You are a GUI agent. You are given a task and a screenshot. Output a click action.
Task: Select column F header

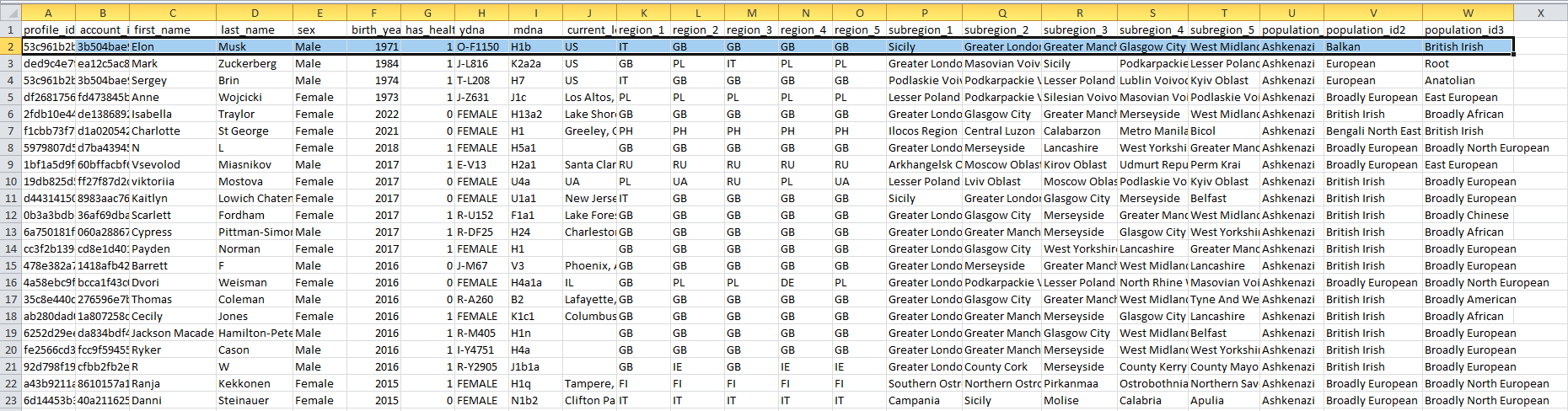373,13
